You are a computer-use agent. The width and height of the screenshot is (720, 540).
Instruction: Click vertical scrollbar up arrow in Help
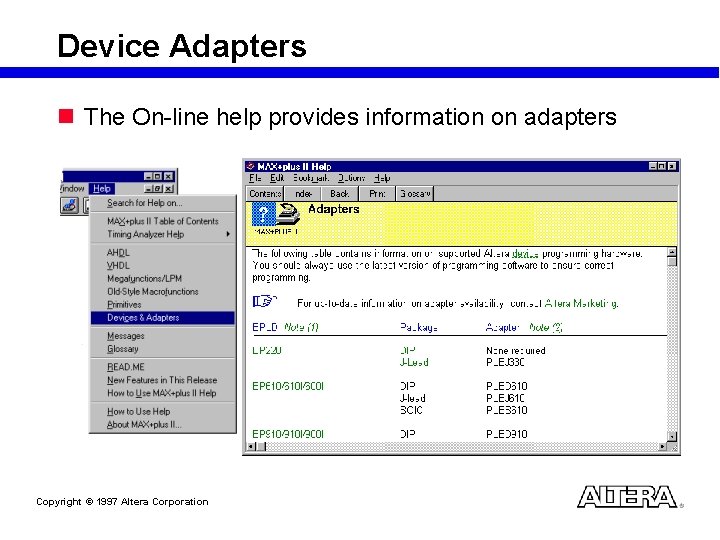(672, 252)
